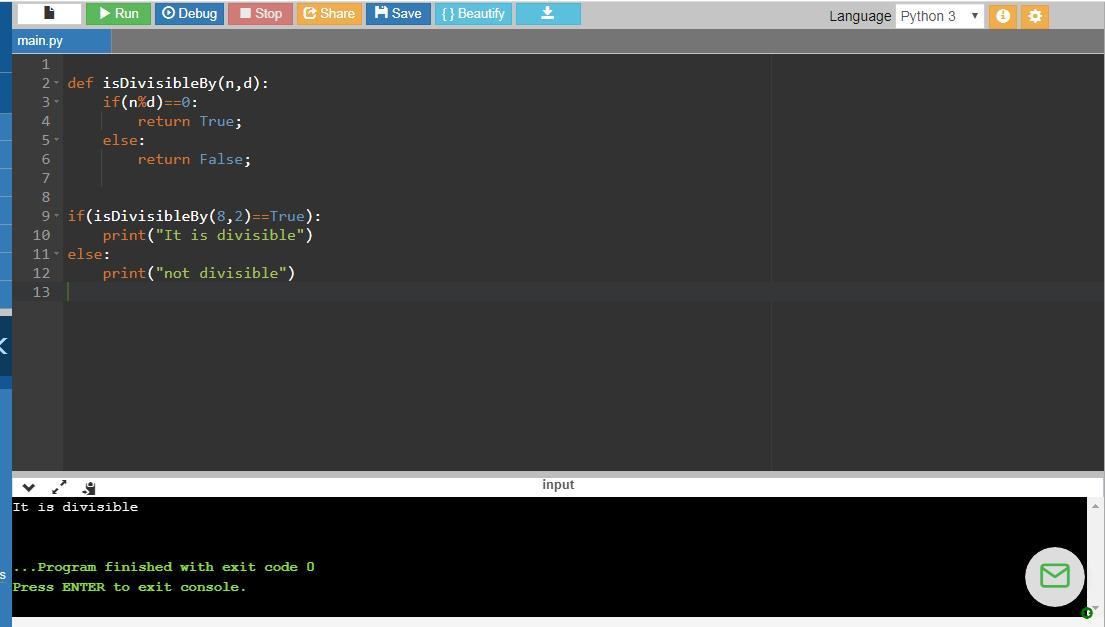Place cursor on empty line 13 in editor

(400, 292)
